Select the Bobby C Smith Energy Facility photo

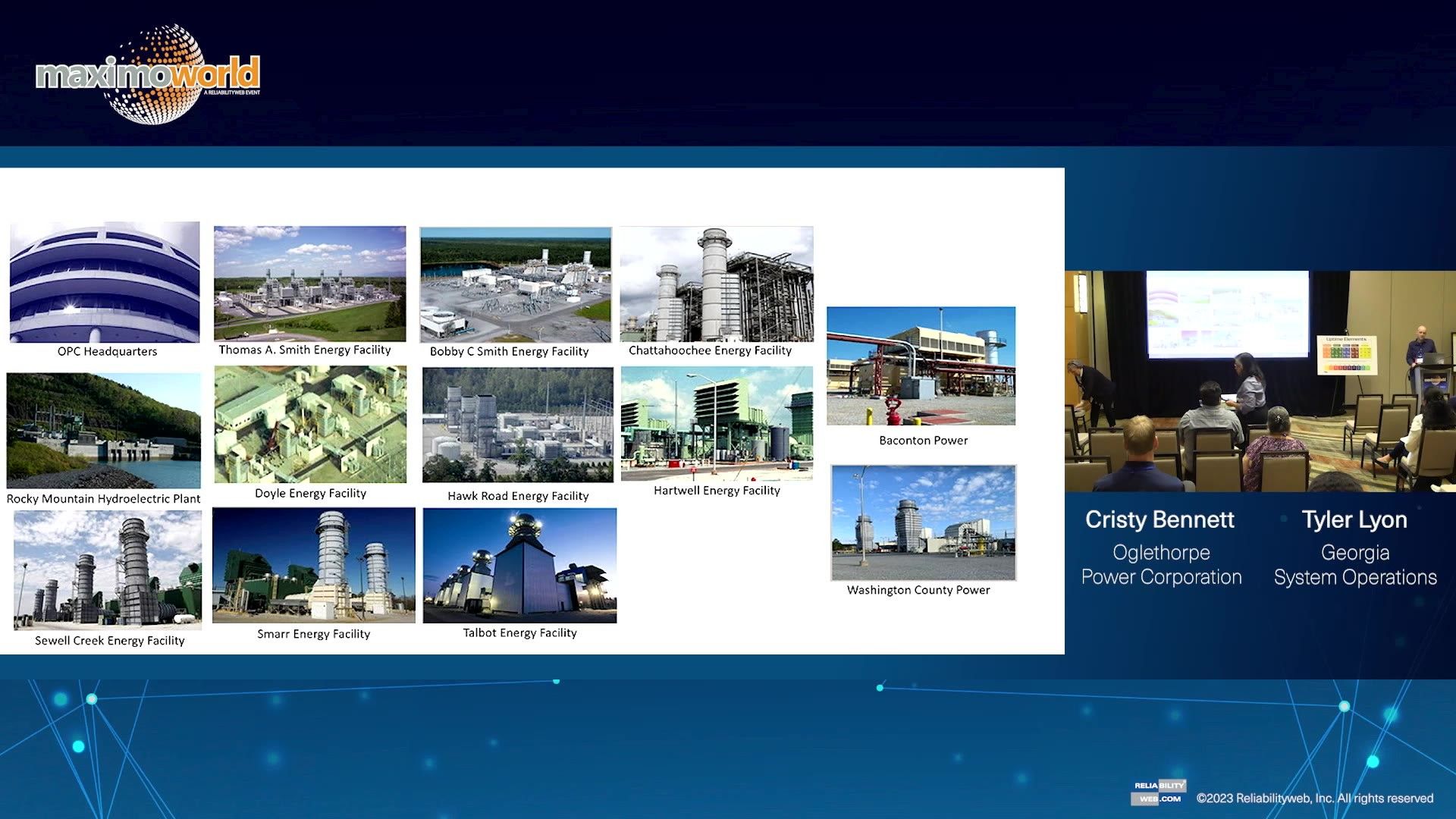click(x=516, y=284)
